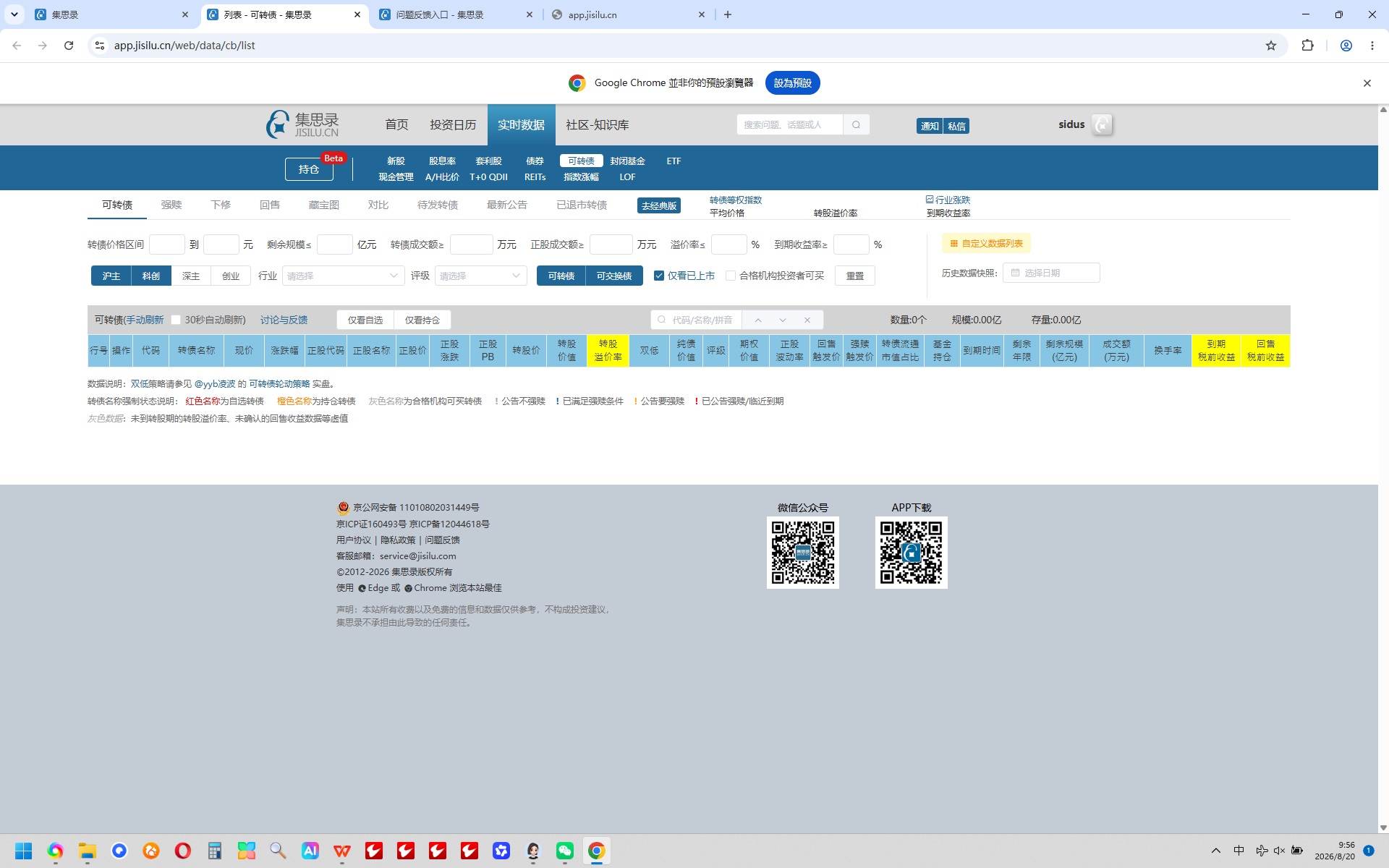Enable 30秒自动刷新 checkbox
Viewport: 1389px width, 868px height.
pos(176,320)
